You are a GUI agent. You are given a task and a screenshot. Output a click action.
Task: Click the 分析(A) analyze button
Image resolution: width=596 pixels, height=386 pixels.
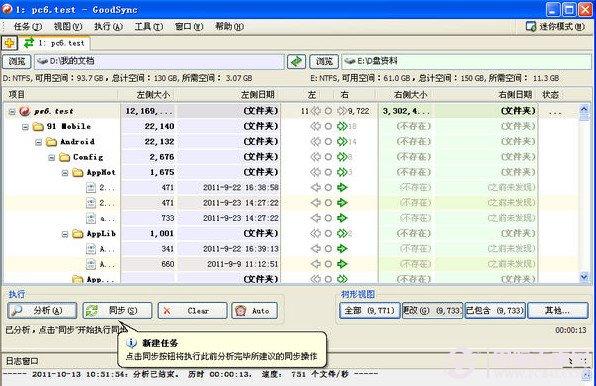point(42,310)
